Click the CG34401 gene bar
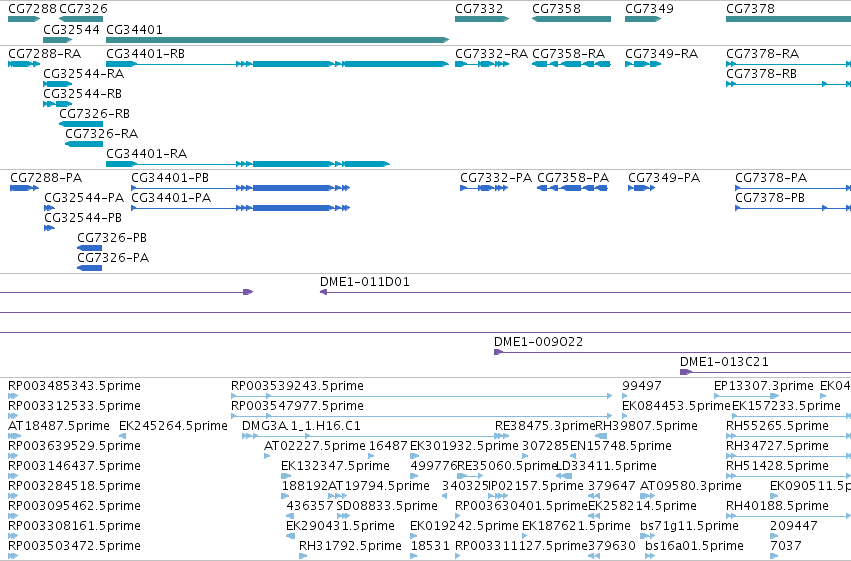The height and width of the screenshot is (561, 851). (x=277, y=40)
